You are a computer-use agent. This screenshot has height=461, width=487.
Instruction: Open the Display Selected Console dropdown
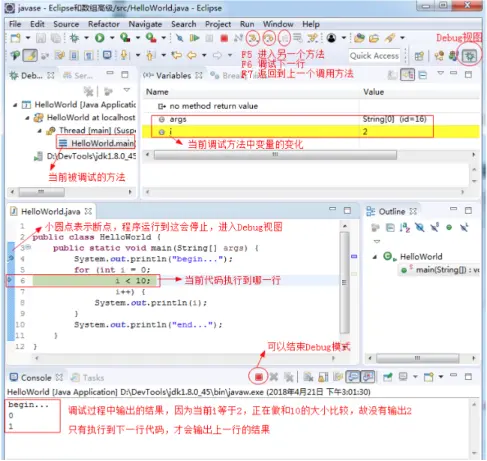(415, 377)
